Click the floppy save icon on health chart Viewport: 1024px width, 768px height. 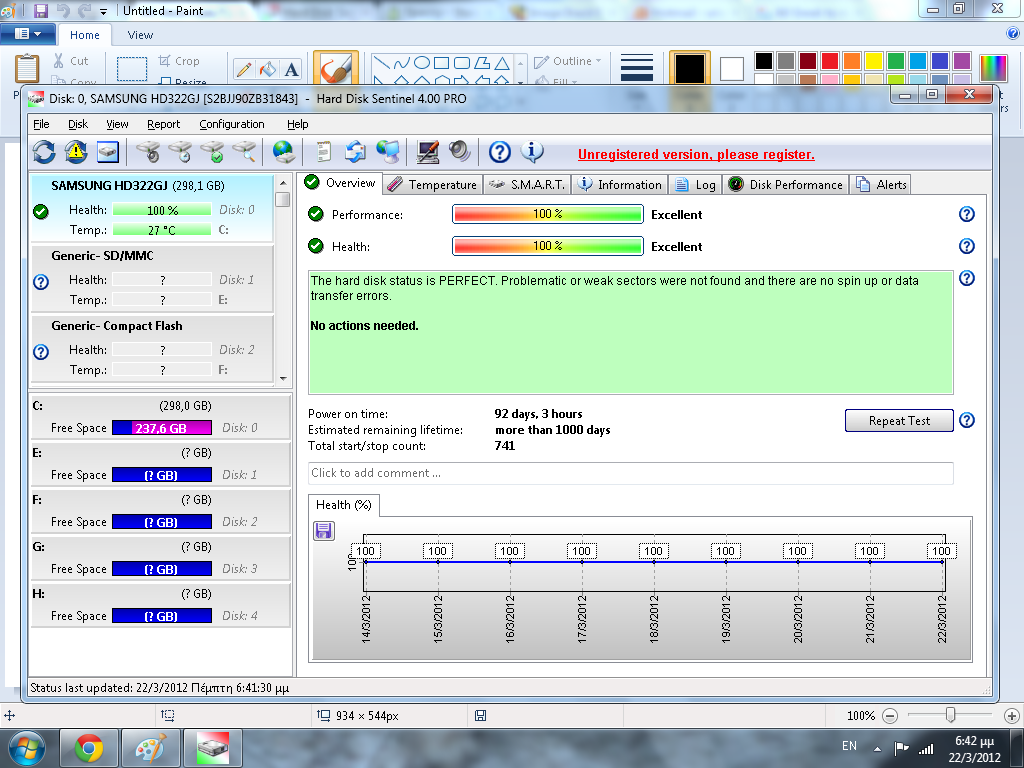click(x=324, y=530)
